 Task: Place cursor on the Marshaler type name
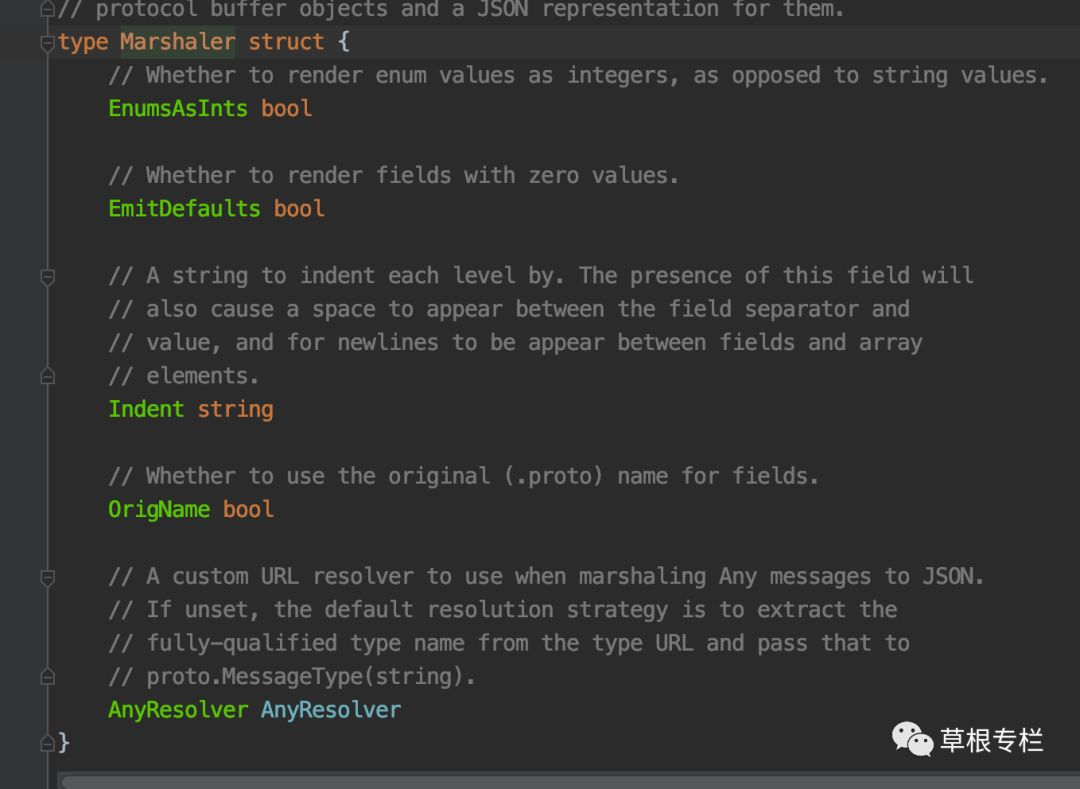click(x=177, y=42)
